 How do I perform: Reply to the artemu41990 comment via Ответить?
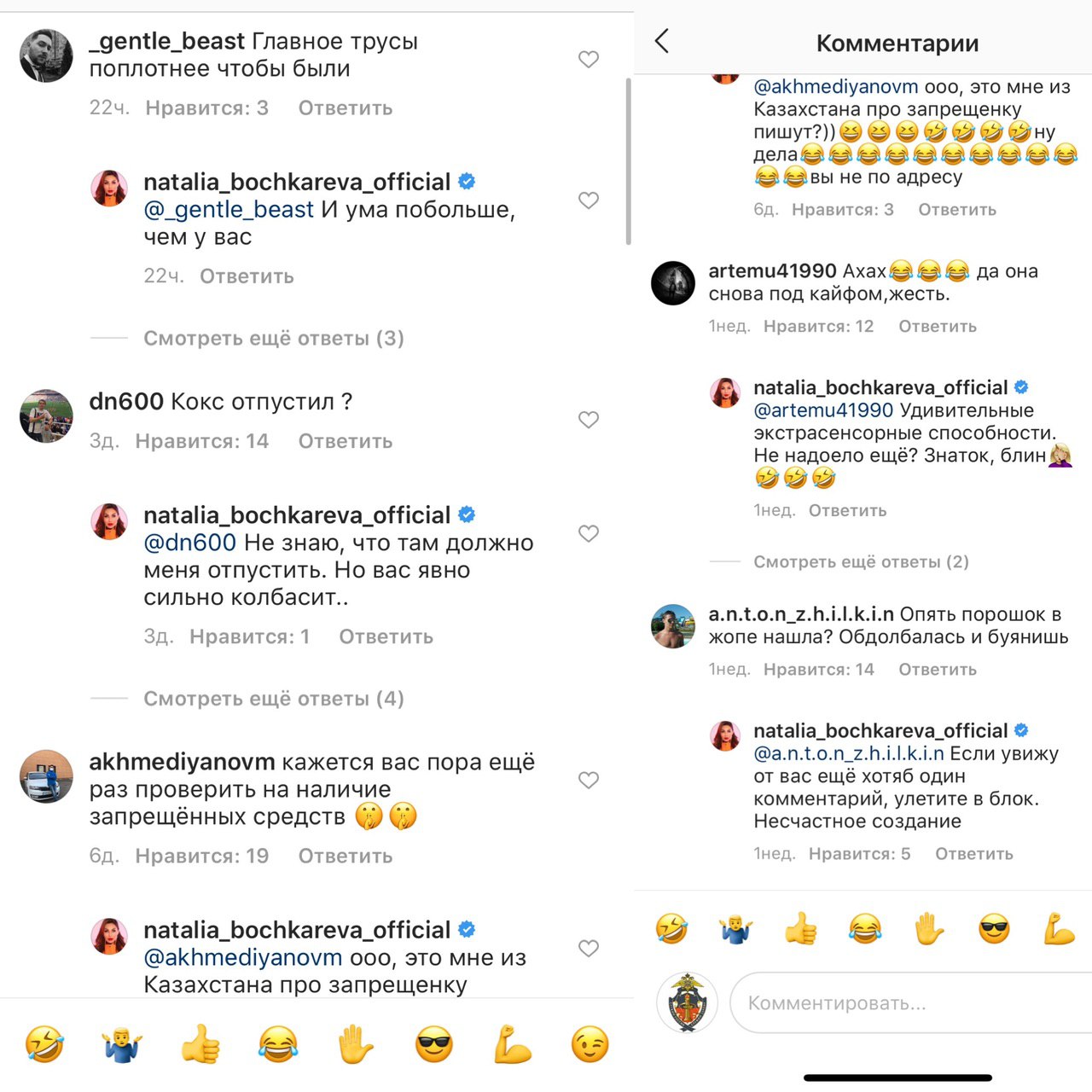938,326
